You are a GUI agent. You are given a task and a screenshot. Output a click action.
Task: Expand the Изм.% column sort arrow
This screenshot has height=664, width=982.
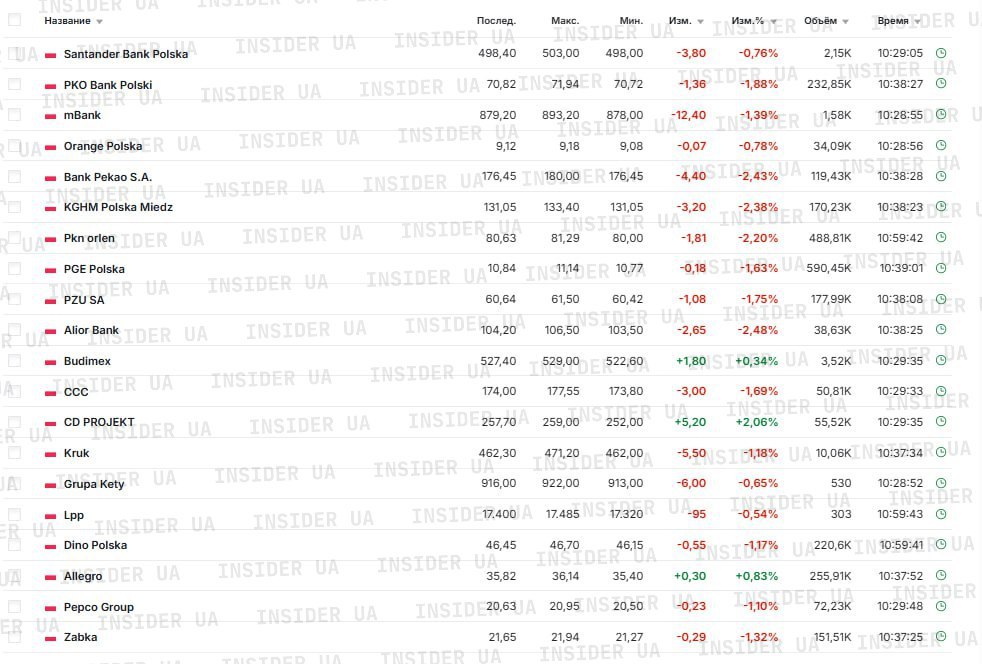[773, 21]
